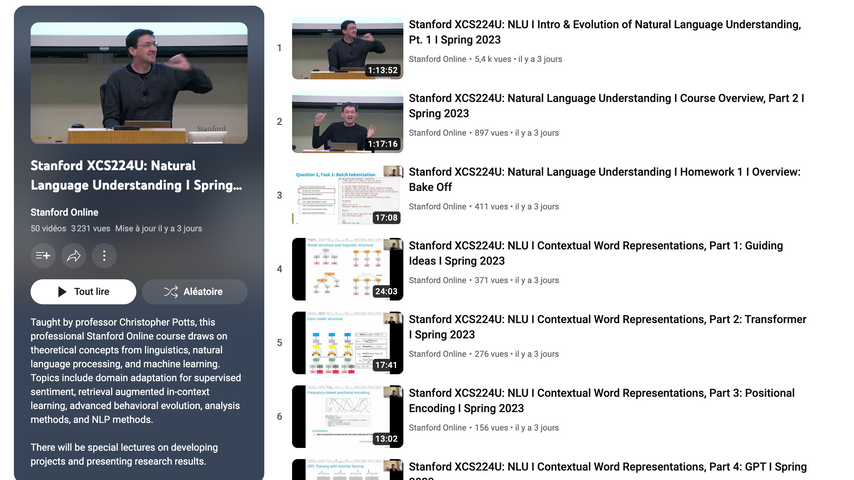Click the '897 vues' view count
Screen dimensions: 854x480
(491, 133)
